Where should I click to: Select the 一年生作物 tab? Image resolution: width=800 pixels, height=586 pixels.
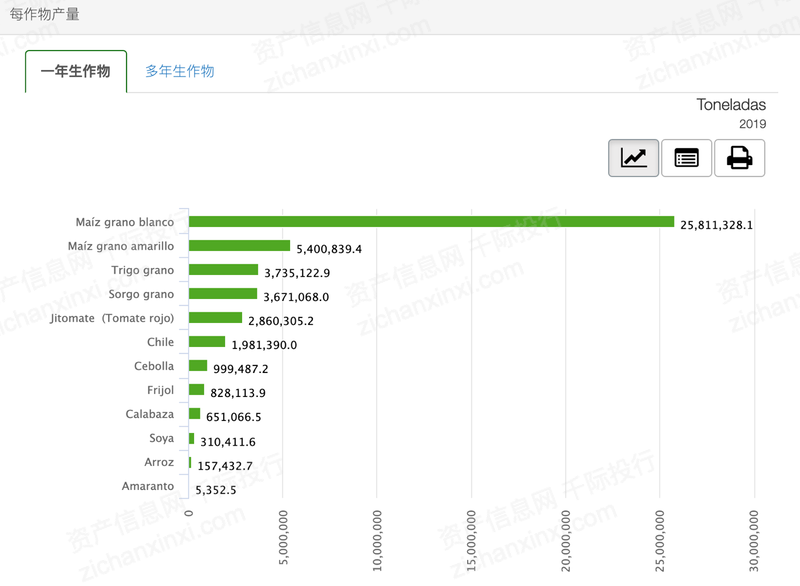(76, 71)
